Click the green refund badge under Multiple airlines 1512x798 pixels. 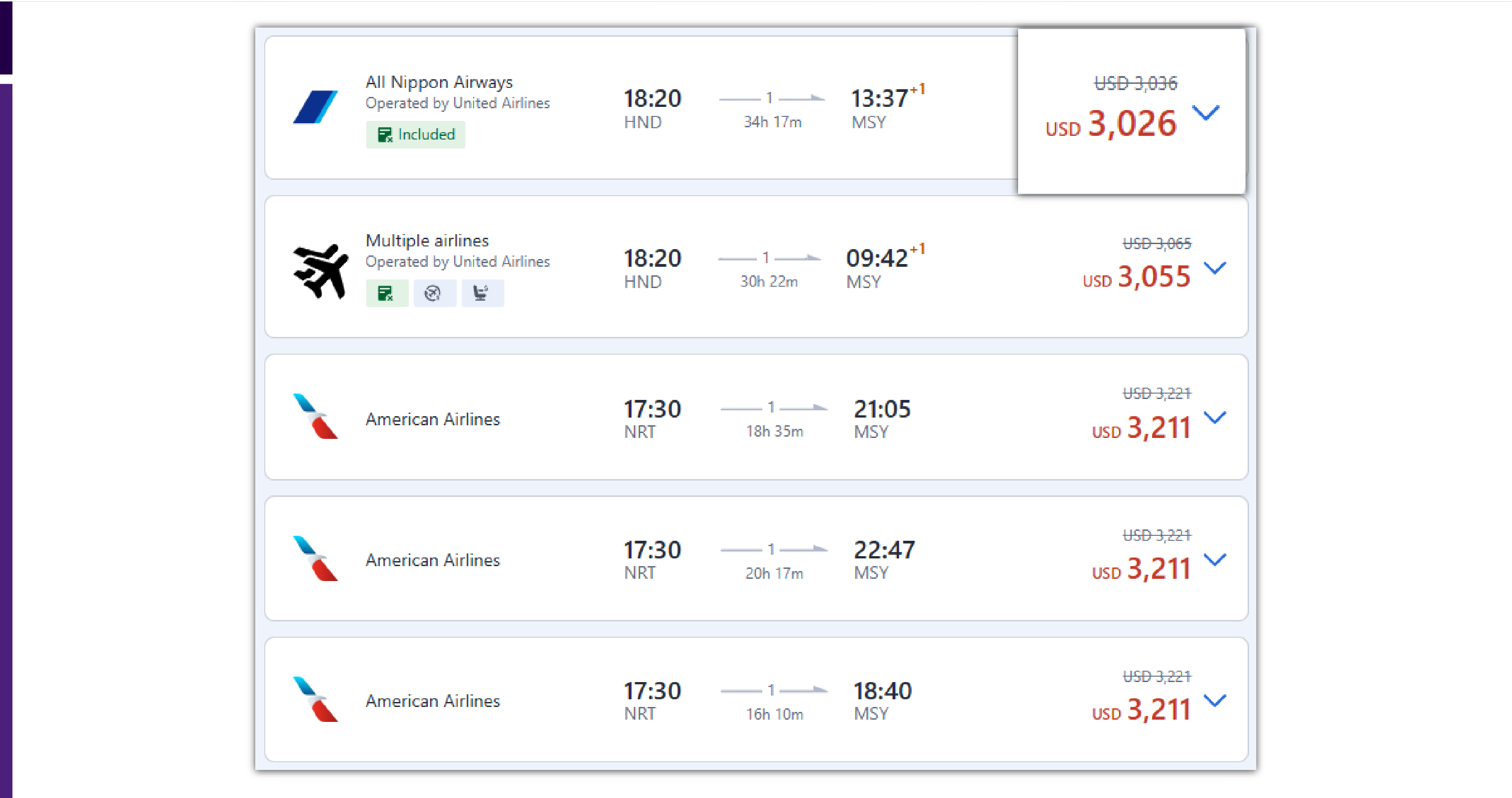(387, 293)
